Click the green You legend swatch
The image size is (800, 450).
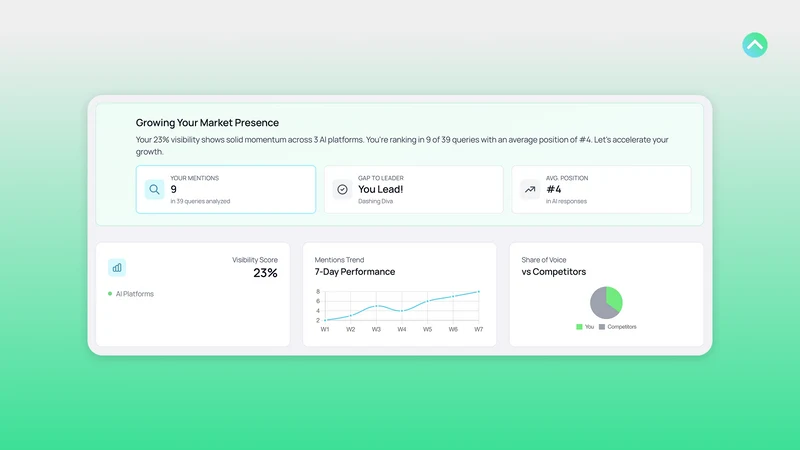pyautogui.click(x=579, y=327)
